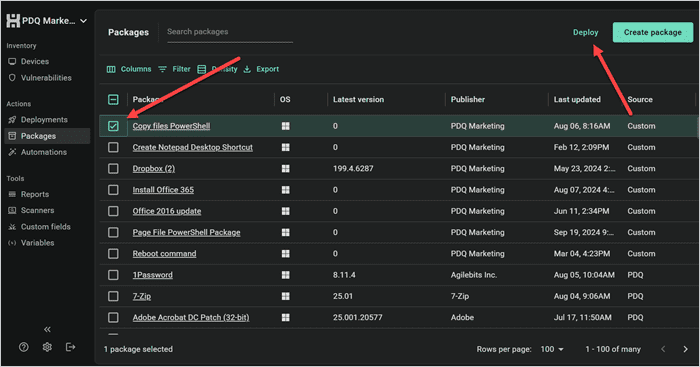Toggle the select-all header checkbox
Viewport: 700px width, 367px height.
[113, 100]
